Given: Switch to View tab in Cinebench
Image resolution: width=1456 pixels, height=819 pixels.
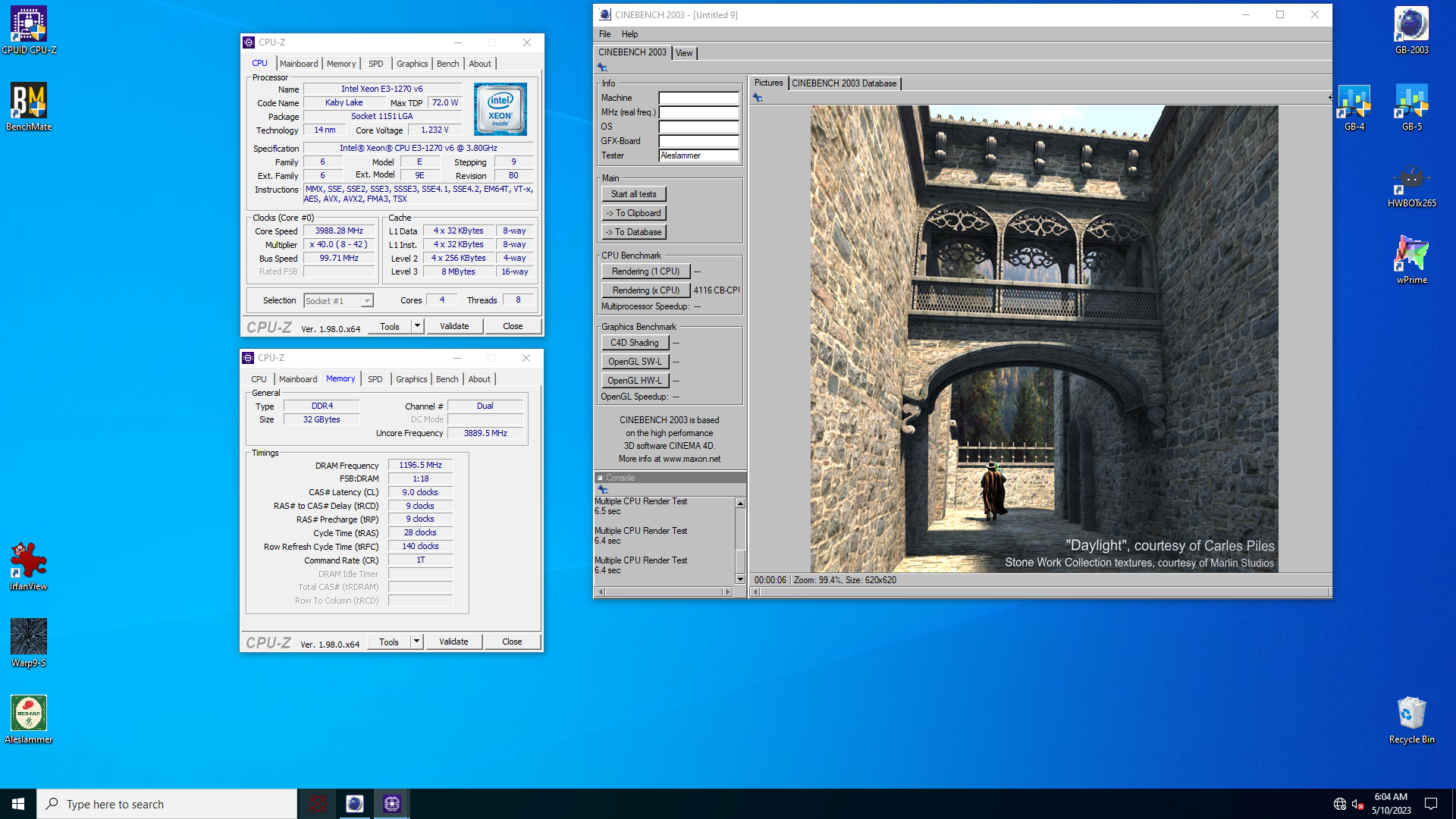Looking at the screenshot, I should tap(684, 53).
